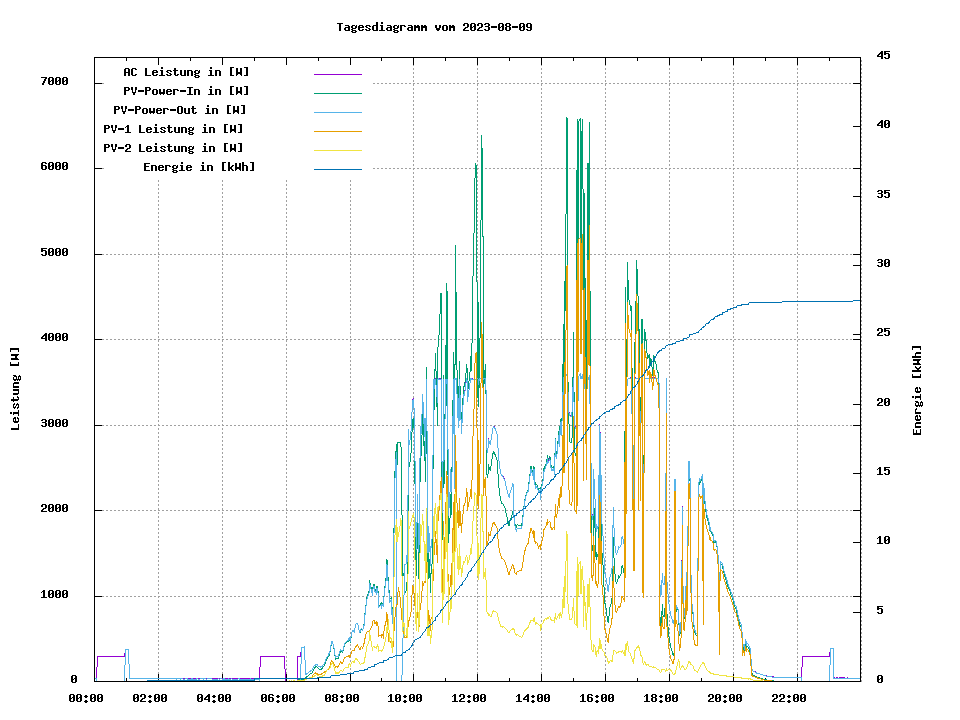The width and height of the screenshot is (960, 720).
Task: Select the AC Leistung in [W] legend label
Action: (x=186, y=72)
